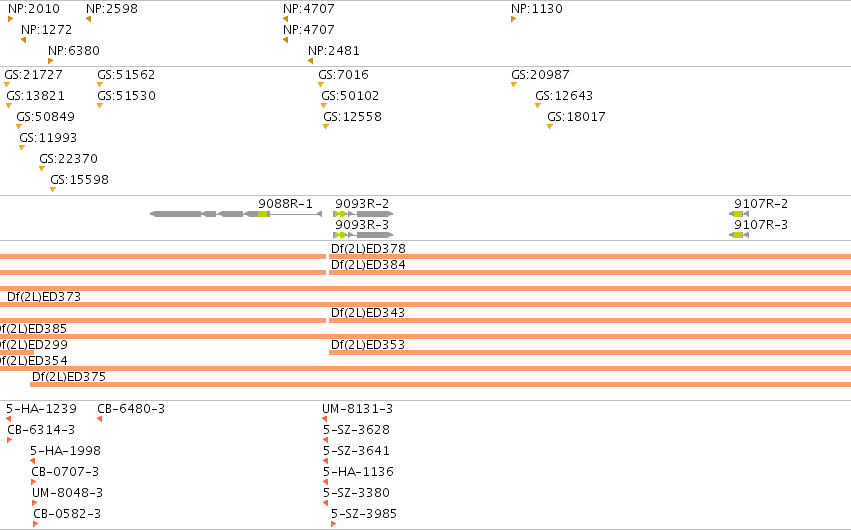851x530 pixels.
Task: Select the GS:18017 insertion triangle
Action: 550,127
